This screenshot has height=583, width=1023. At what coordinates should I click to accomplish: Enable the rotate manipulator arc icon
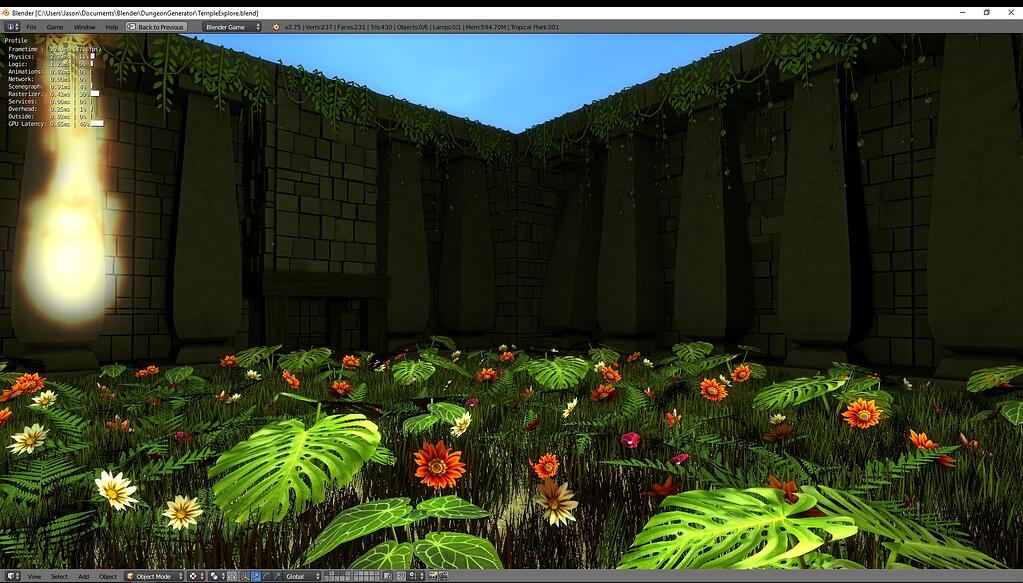coord(266,576)
